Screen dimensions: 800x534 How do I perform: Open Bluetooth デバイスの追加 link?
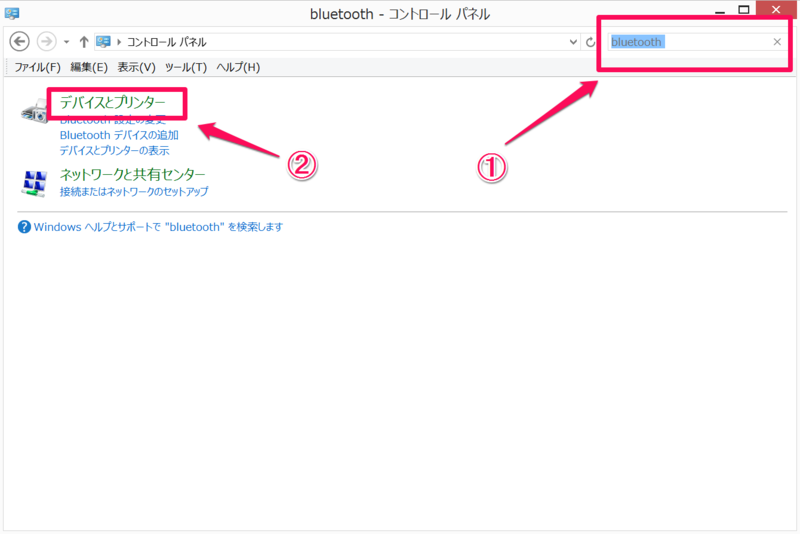tap(119, 135)
